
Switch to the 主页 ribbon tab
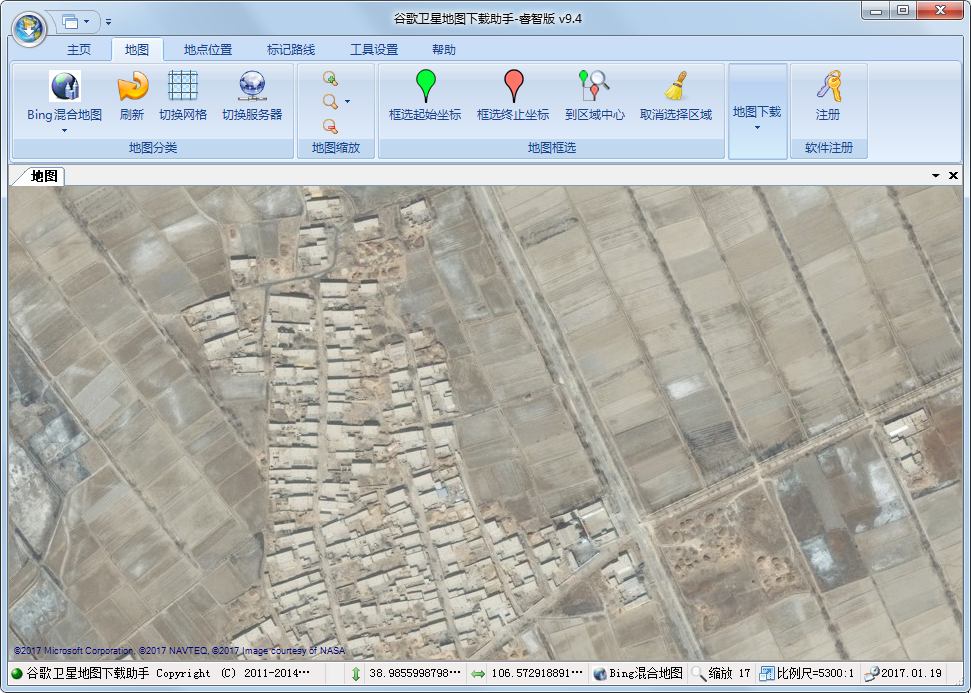[x=79, y=50]
